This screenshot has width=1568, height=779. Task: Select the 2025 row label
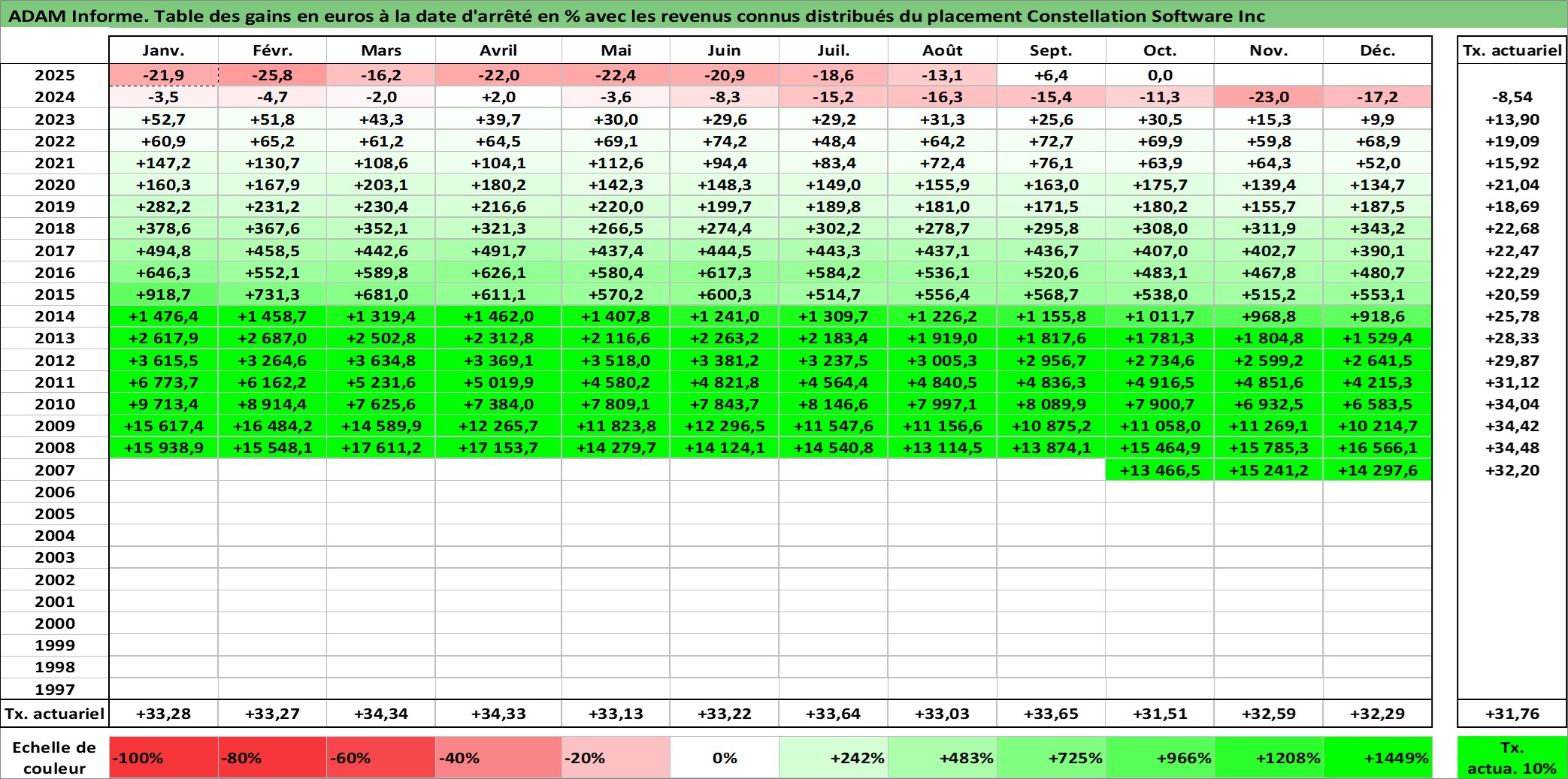point(55,75)
